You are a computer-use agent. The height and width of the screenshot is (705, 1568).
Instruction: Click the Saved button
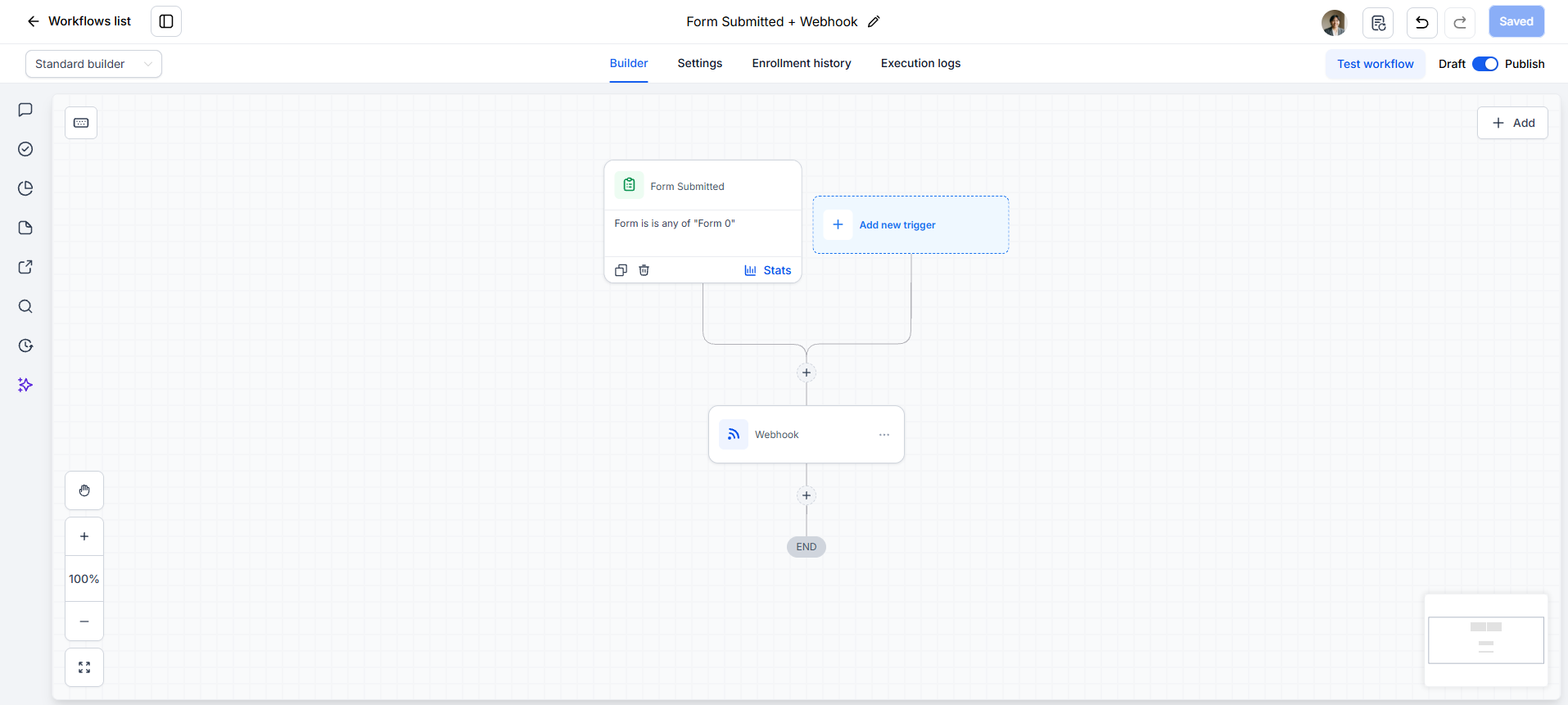tap(1516, 21)
